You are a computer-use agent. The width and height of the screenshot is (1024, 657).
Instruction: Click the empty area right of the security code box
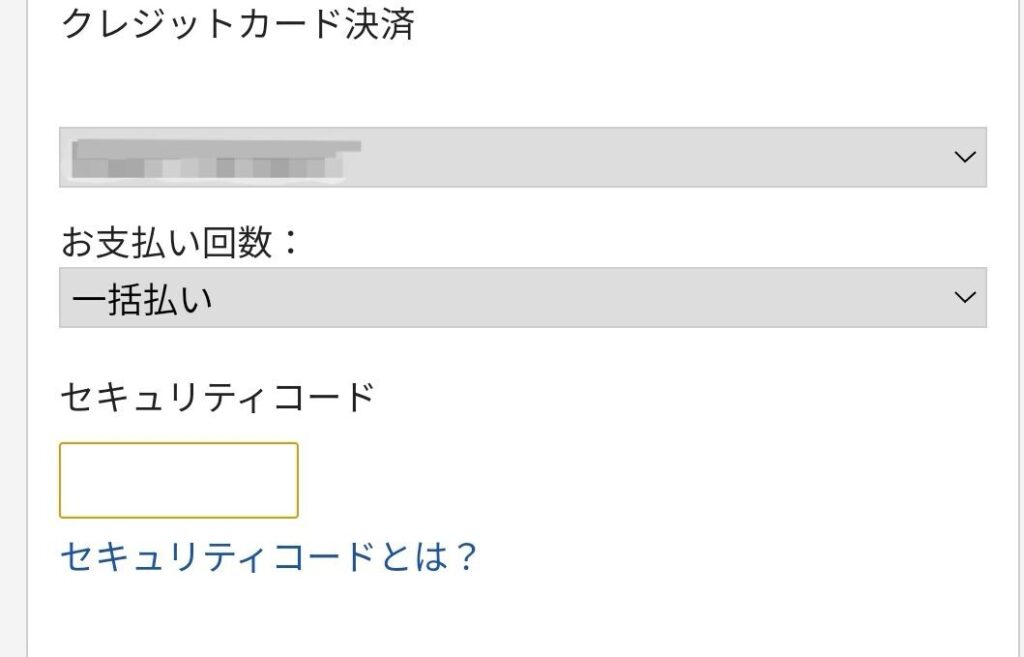[x=640, y=480]
